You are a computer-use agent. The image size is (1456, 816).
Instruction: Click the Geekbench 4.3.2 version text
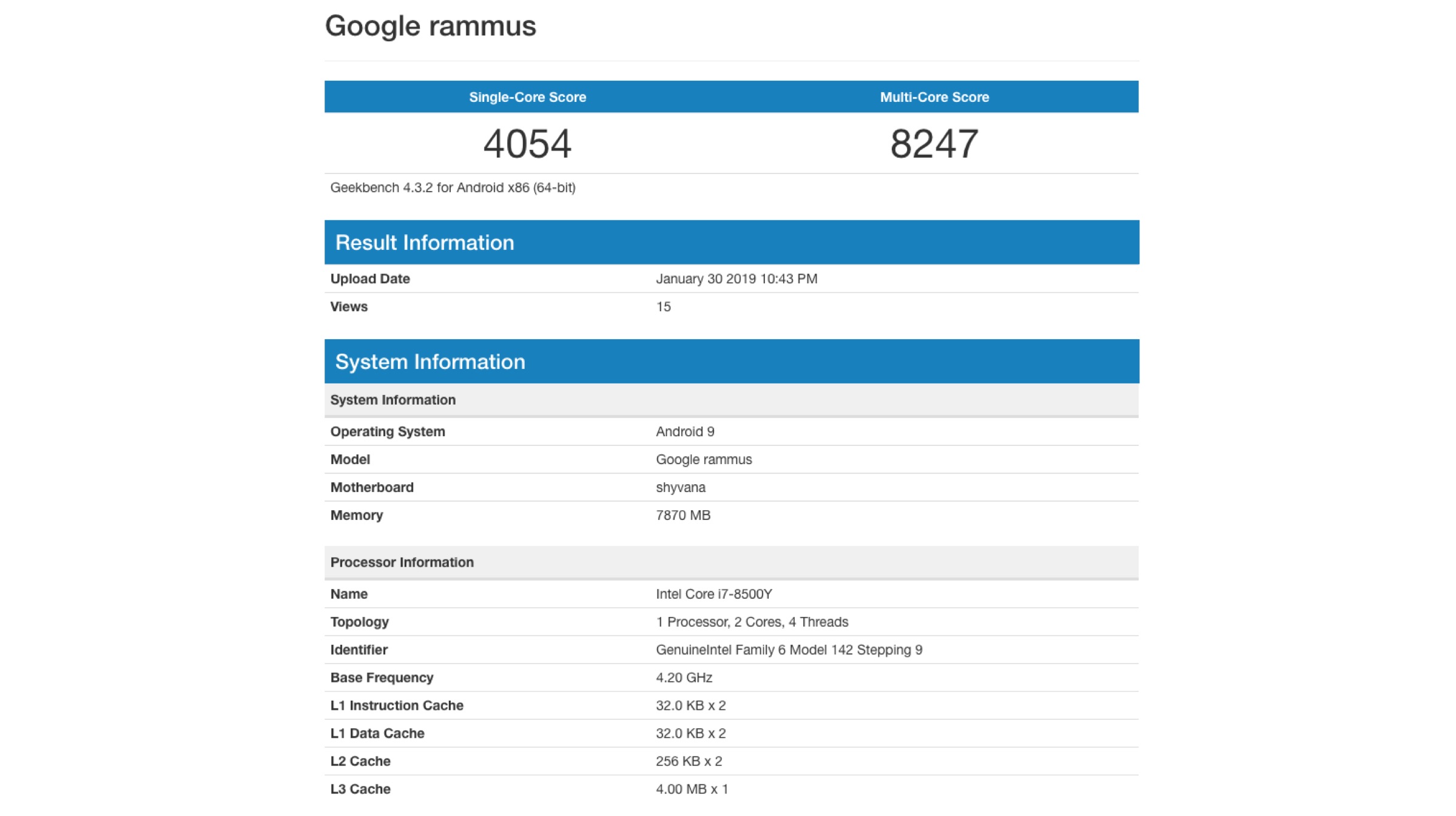(453, 187)
